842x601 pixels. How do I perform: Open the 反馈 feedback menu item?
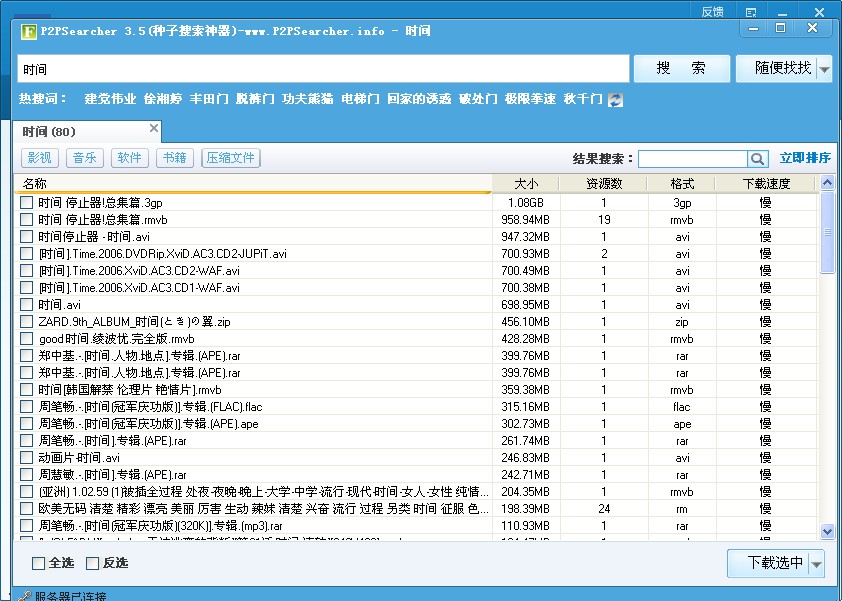711,10
